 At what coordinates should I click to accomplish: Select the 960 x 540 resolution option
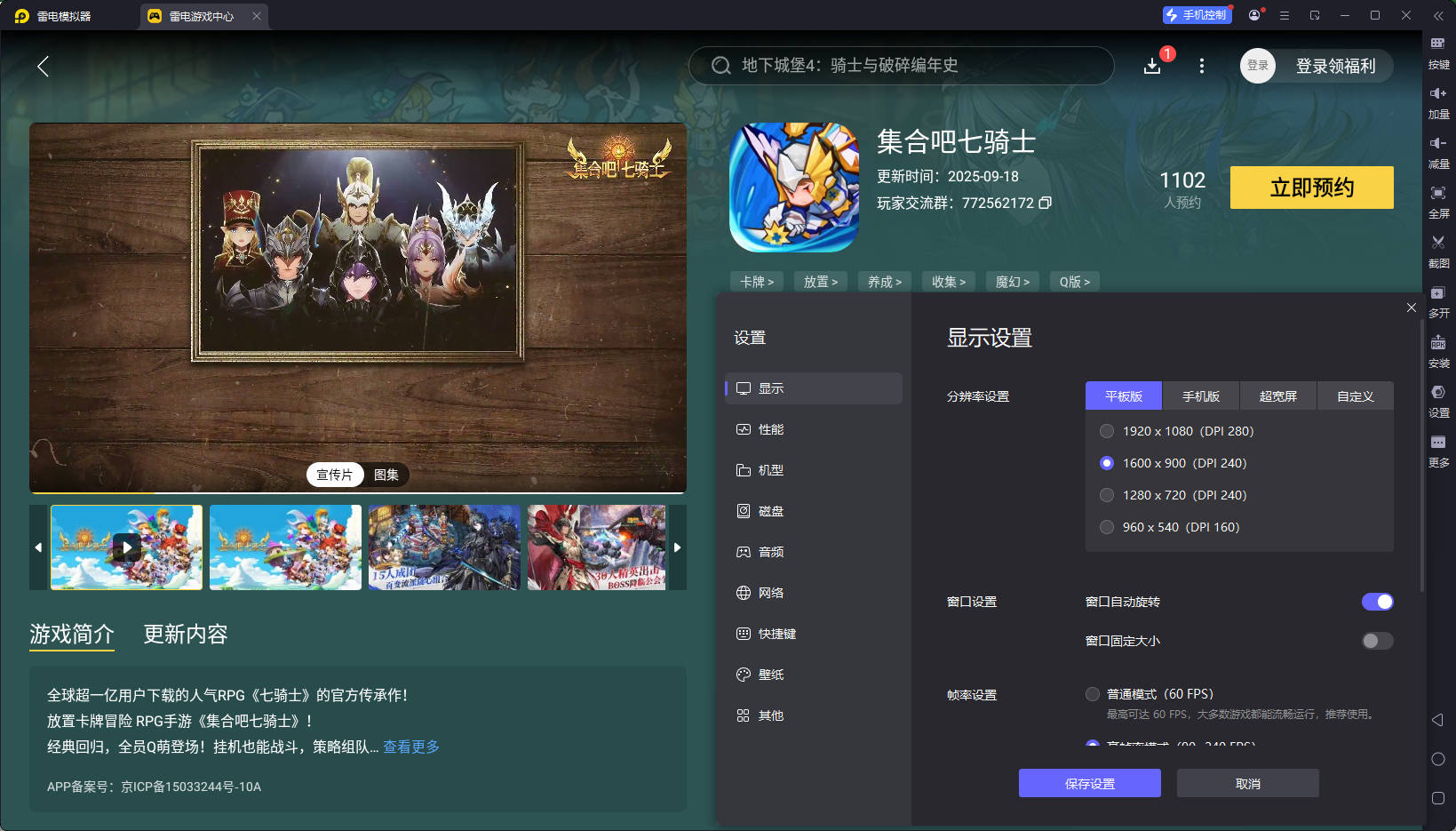tap(1170, 527)
